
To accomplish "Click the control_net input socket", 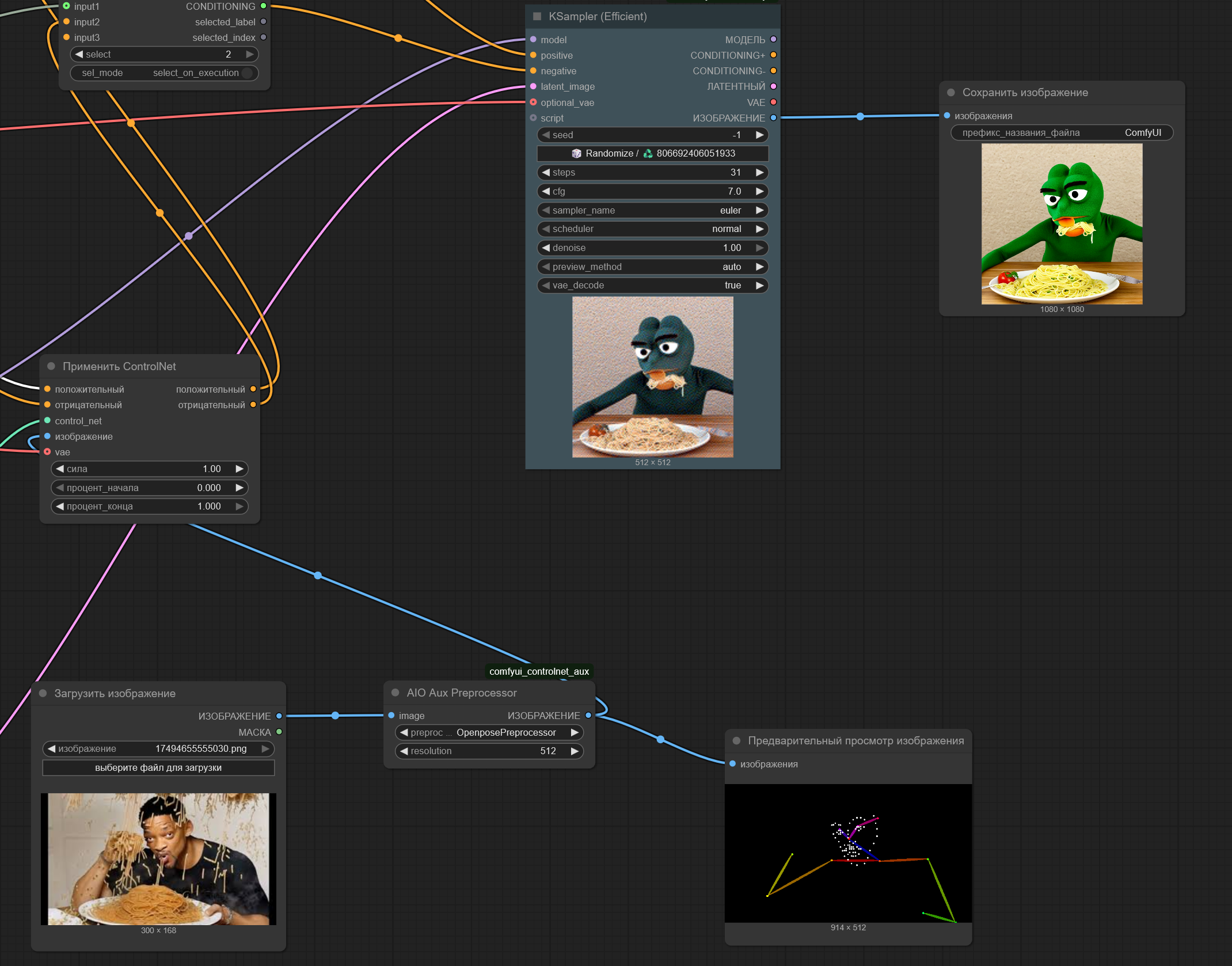I will point(47,421).
